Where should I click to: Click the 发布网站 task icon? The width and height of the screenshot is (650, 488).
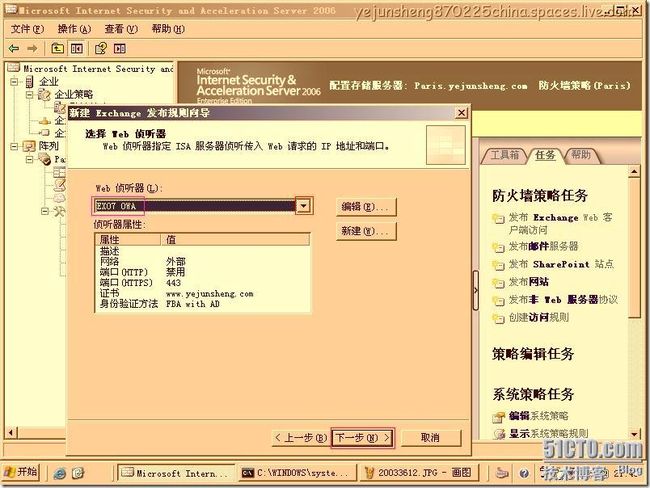pos(497,283)
